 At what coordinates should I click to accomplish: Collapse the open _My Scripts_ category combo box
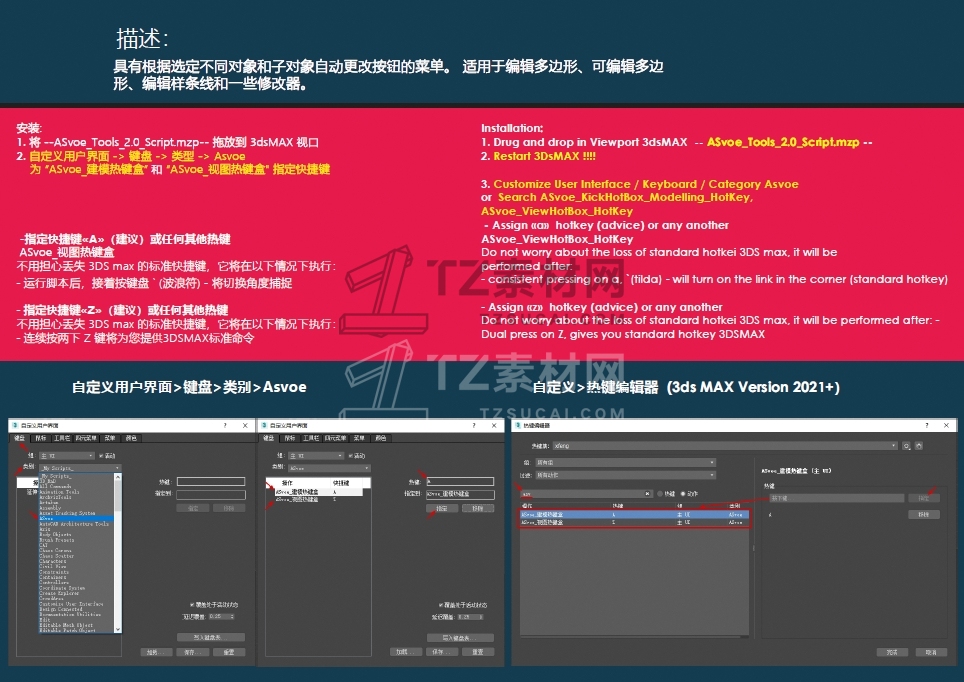(81, 468)
